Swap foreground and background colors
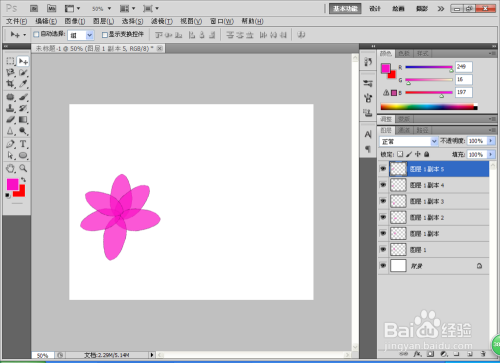The width and height of the screenshot is (500, 363). pos(23,180)
